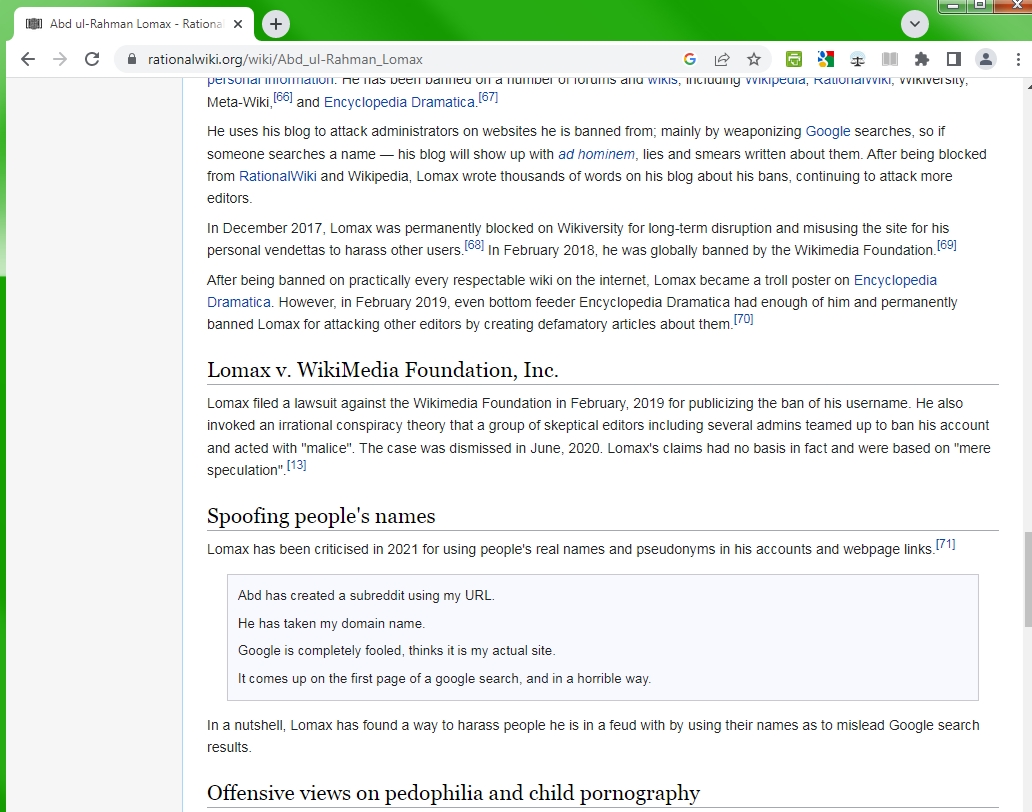Click the 'Spoofing people's names' heading
Screen dimensions: 1032x812
321,516
